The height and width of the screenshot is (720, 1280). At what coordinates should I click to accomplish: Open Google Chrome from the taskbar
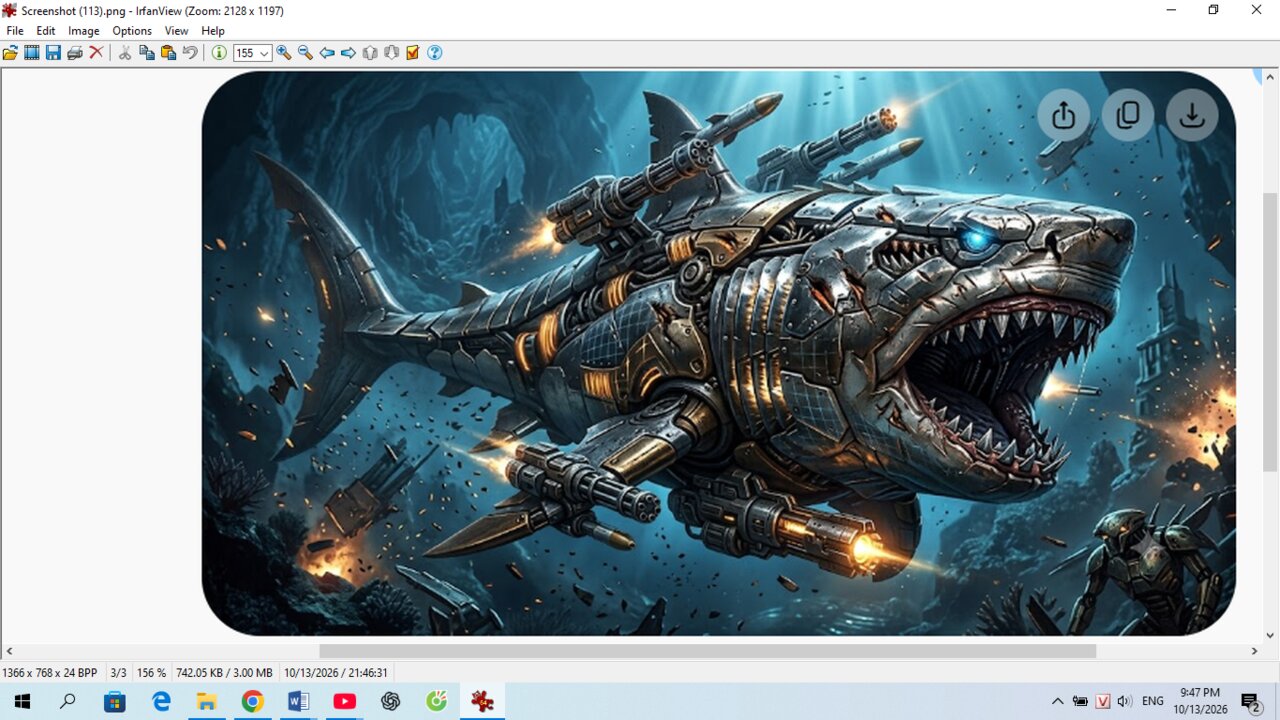252,702
